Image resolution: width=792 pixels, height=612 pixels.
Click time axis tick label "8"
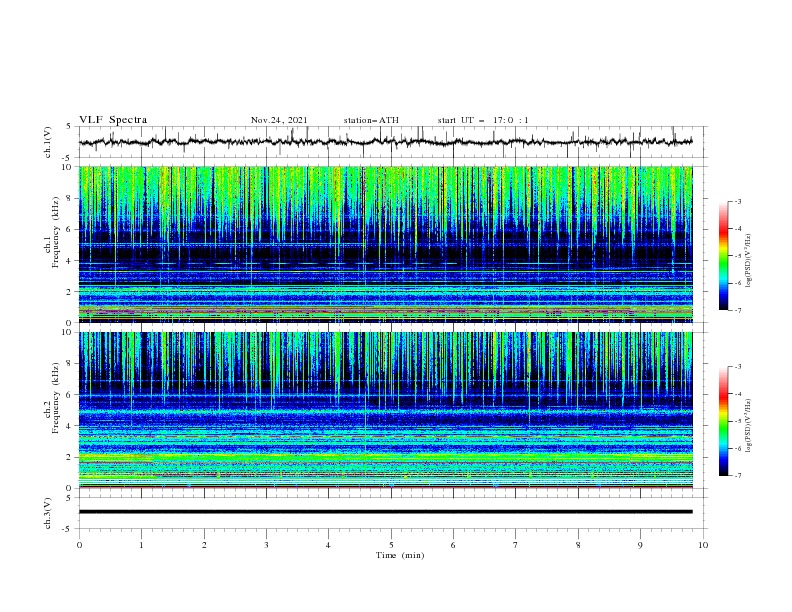[578, 545]
